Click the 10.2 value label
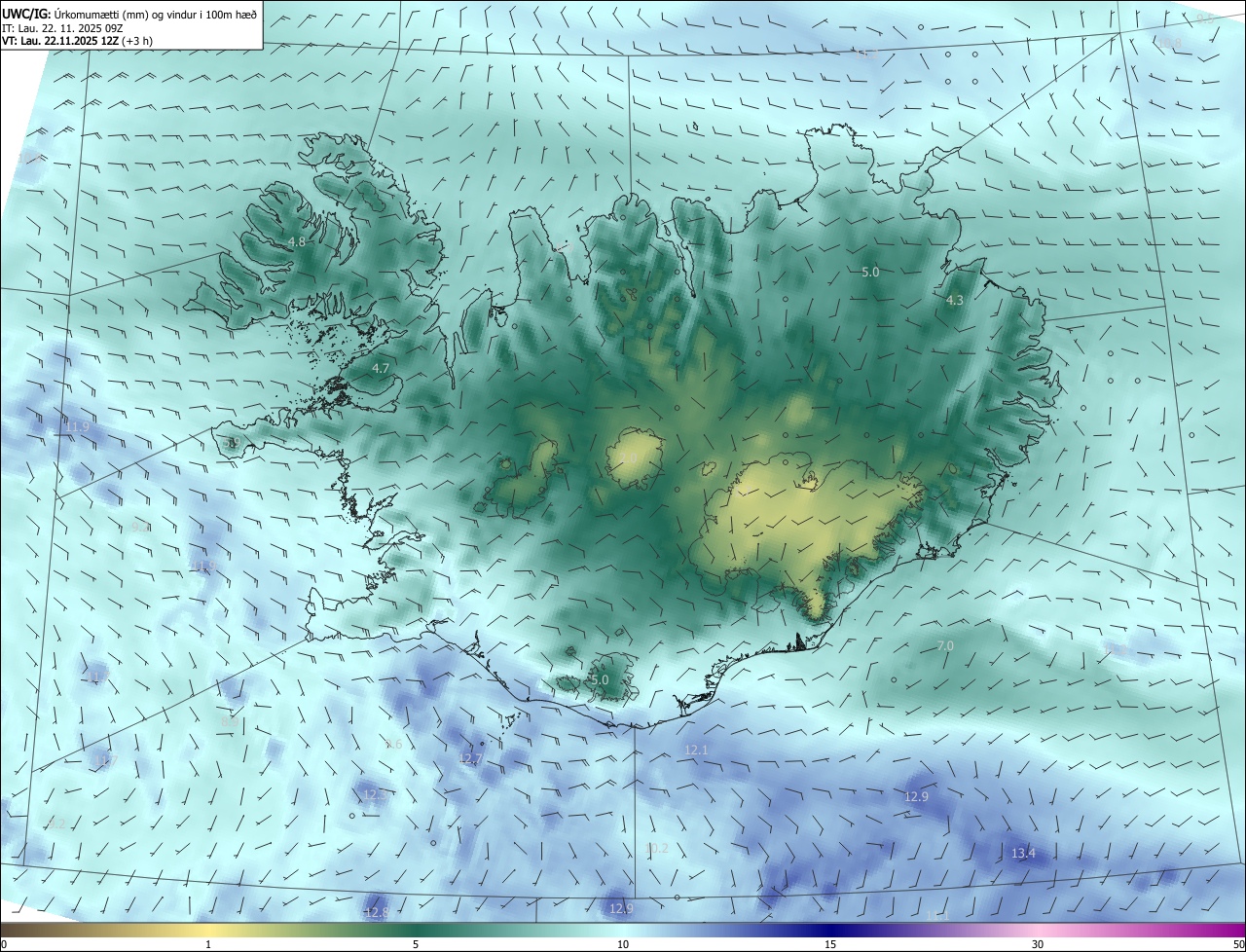This screenshot has width=1246, height=952. [657, 849]
